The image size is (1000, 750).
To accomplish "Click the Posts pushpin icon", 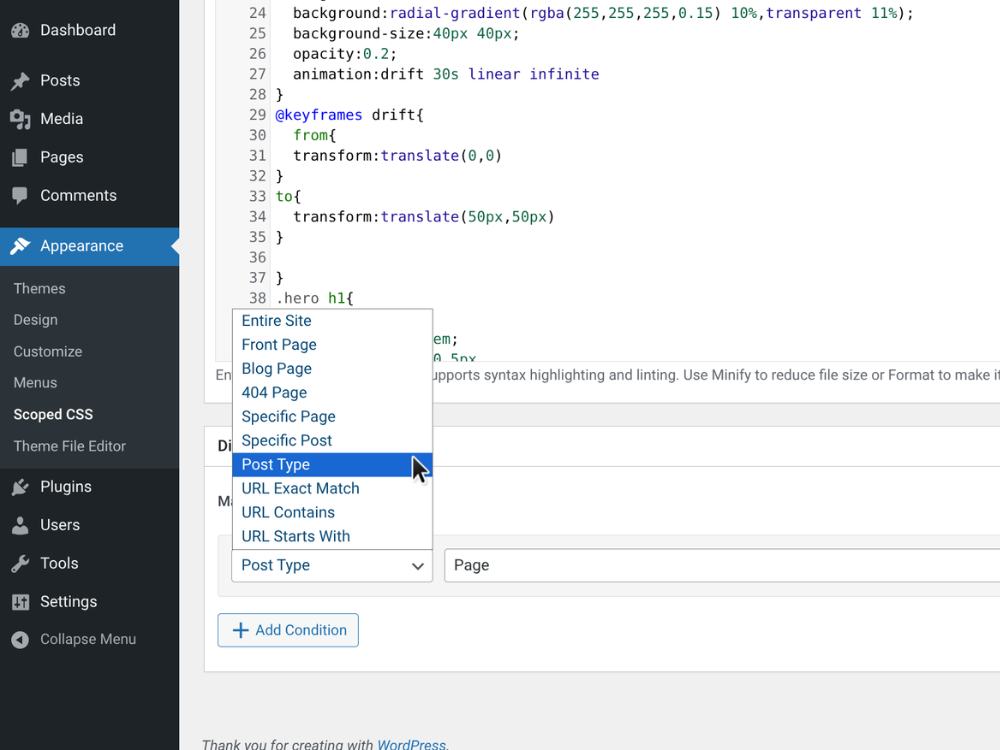I will [x=20, y=81].
